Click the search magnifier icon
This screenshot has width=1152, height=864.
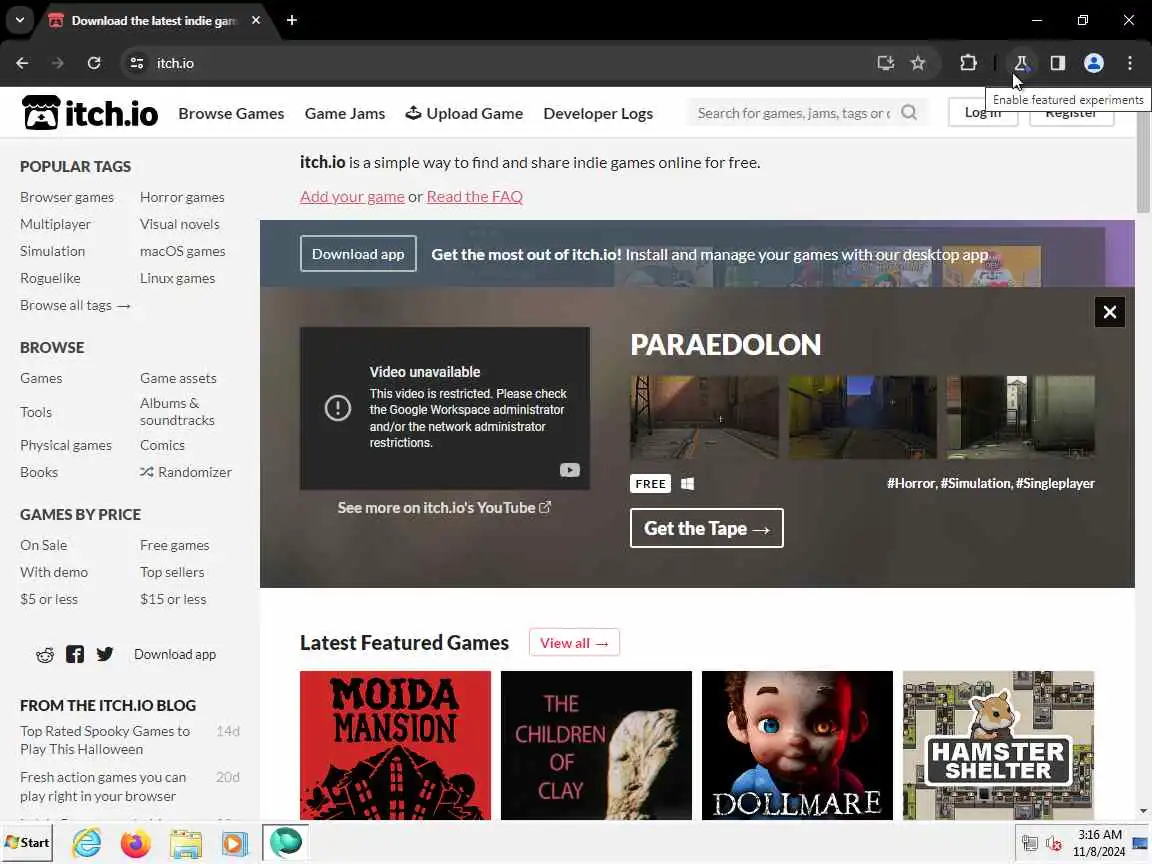click(x=909, y=112)
